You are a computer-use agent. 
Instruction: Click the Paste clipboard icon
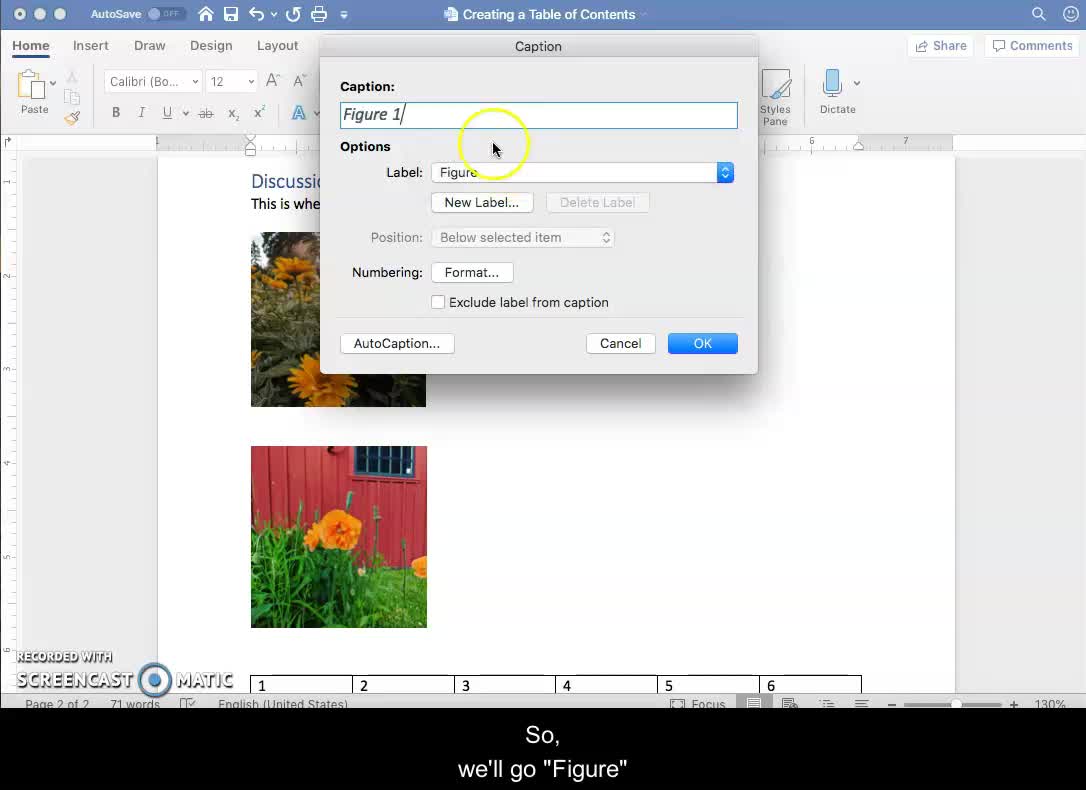coord(33,88)
